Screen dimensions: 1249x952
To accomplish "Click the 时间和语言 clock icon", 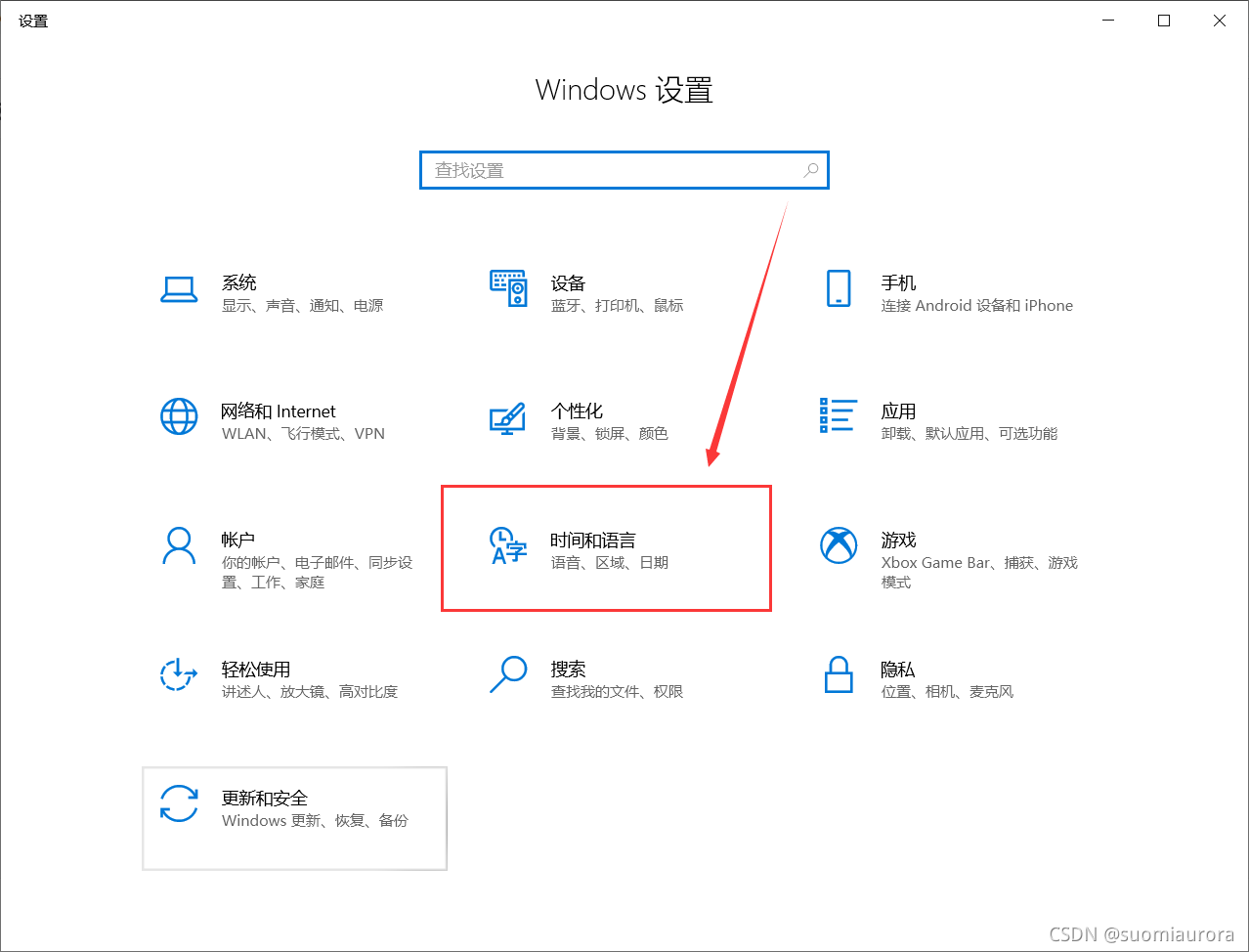I will click(x=508, y=546).
